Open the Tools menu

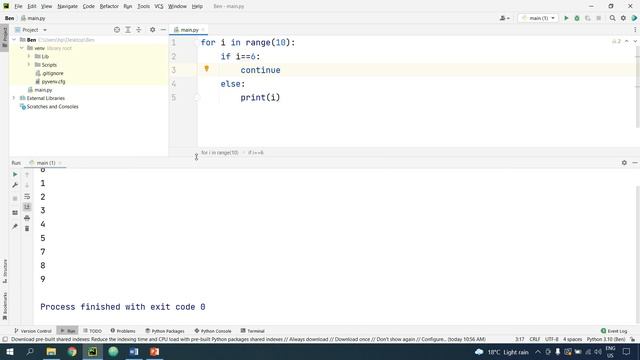143,6
